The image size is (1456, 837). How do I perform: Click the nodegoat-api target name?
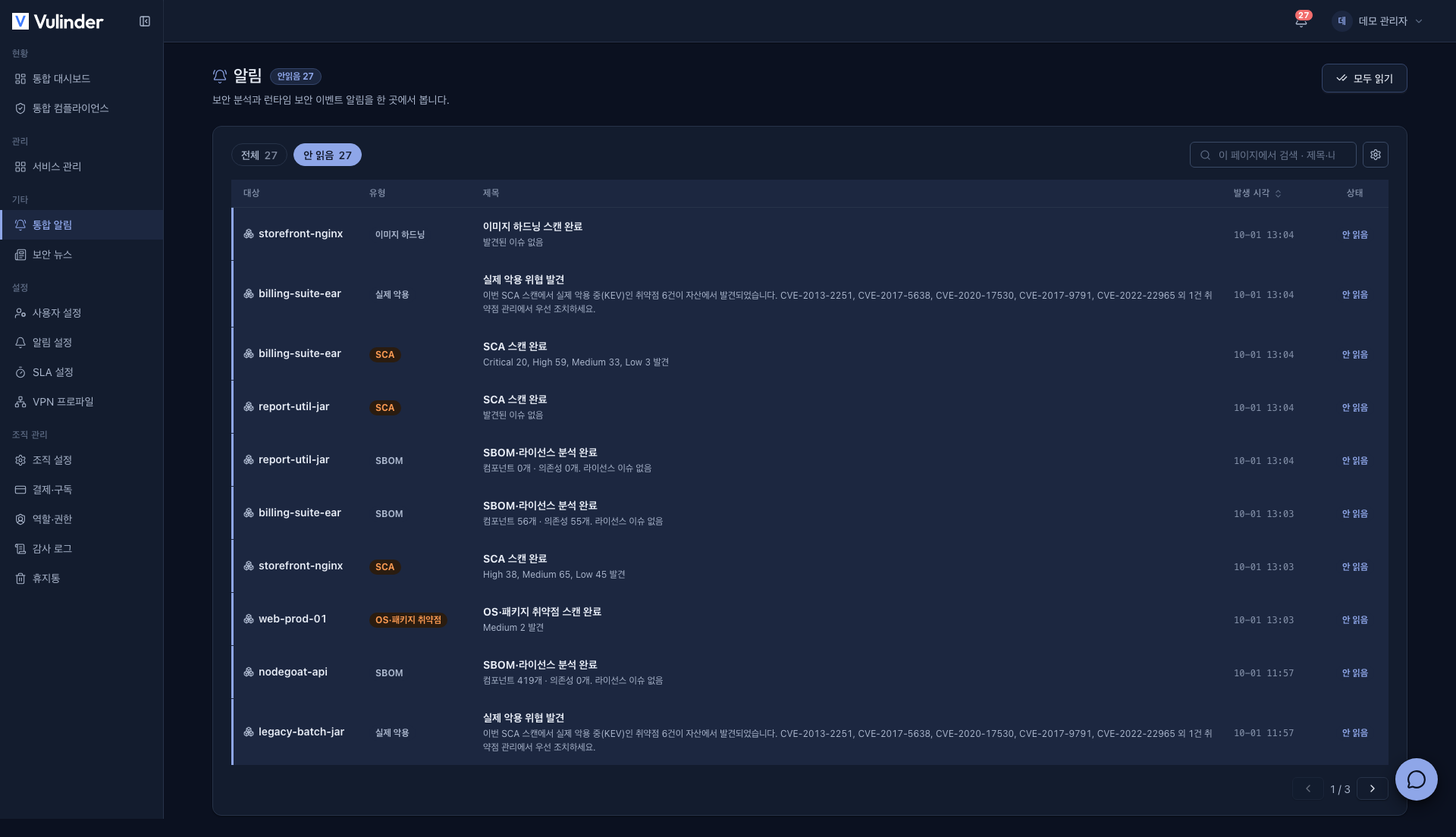(293, 672)
